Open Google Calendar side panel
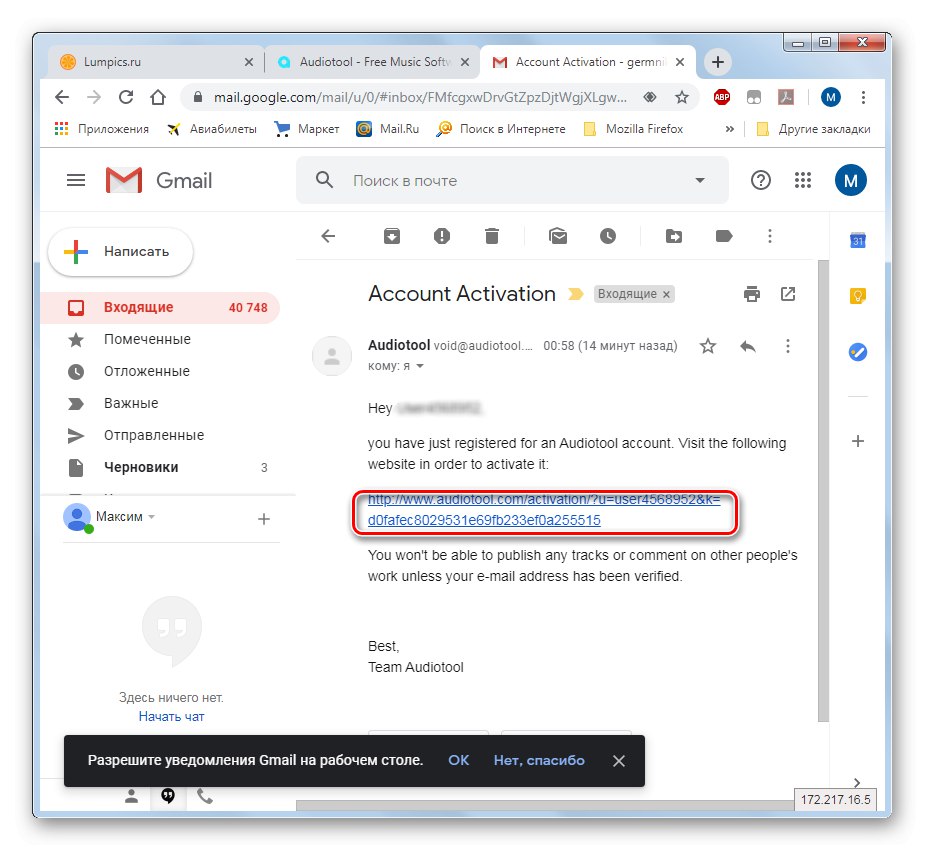 pos(858,241)
